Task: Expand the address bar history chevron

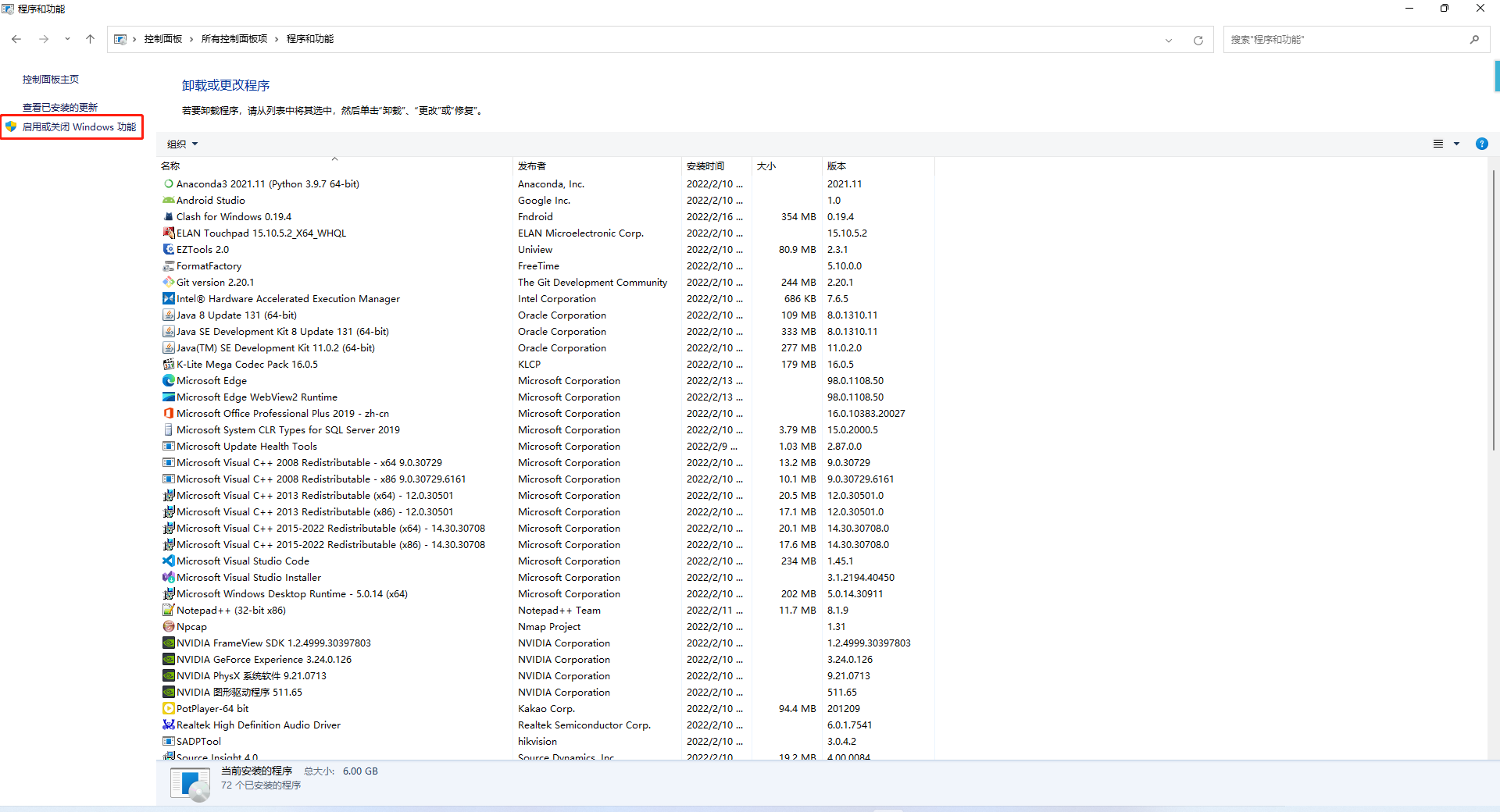Action: coord(1169,40)
